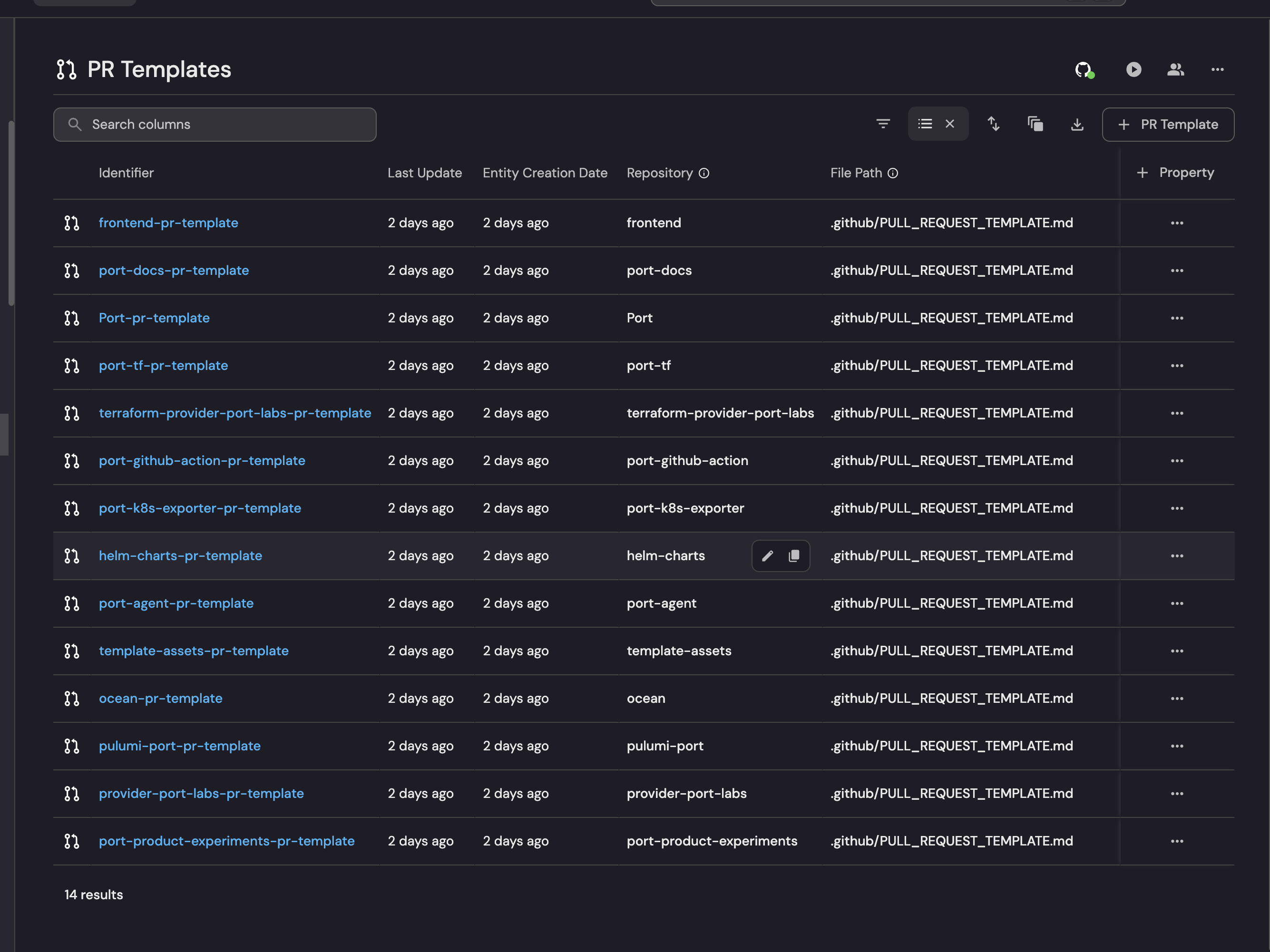Open the users permissions icon
This screenshot has width=1270, height=952.
click(1175, 69)
